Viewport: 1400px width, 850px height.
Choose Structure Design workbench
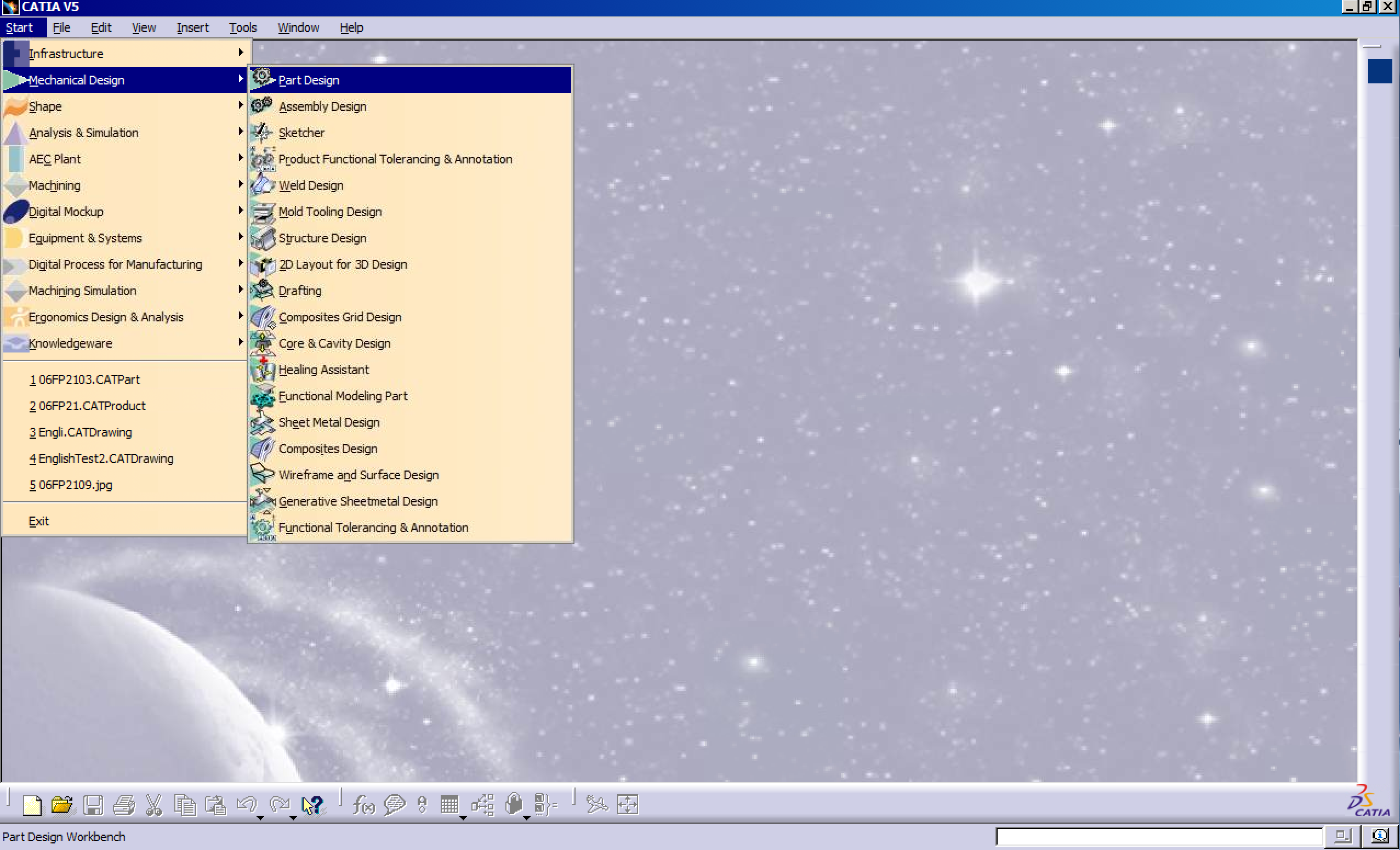[410, 238]
